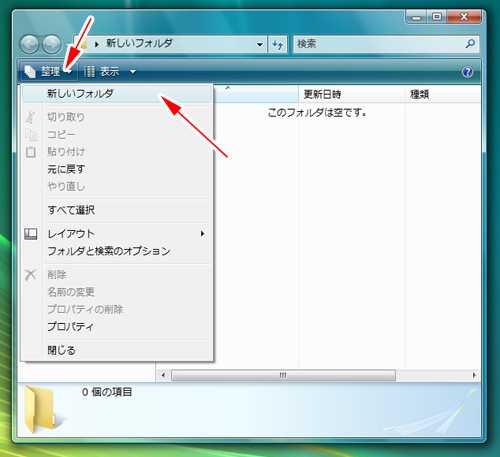Click the Back navigation arrow button
The width and height of the screenshot is (500, 457).
30,44
